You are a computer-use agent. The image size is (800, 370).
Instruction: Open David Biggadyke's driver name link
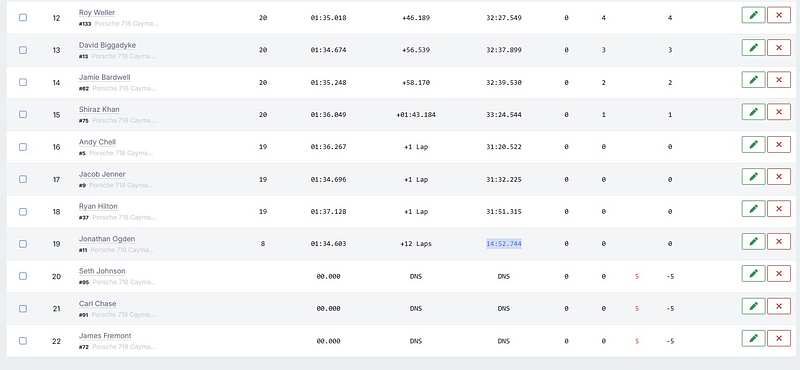pos(107,45)
